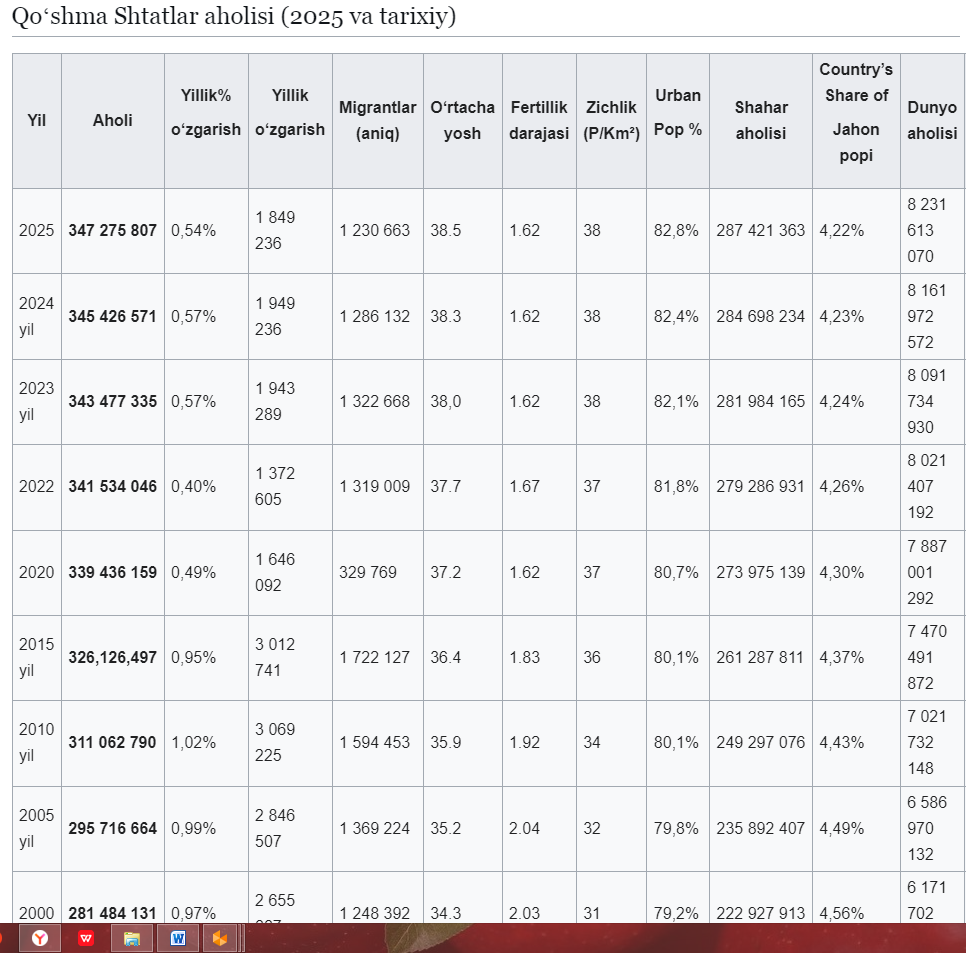Click the 'Fertillik darajasi' header cell
The image size is (966, 953).
click(539, 121)
